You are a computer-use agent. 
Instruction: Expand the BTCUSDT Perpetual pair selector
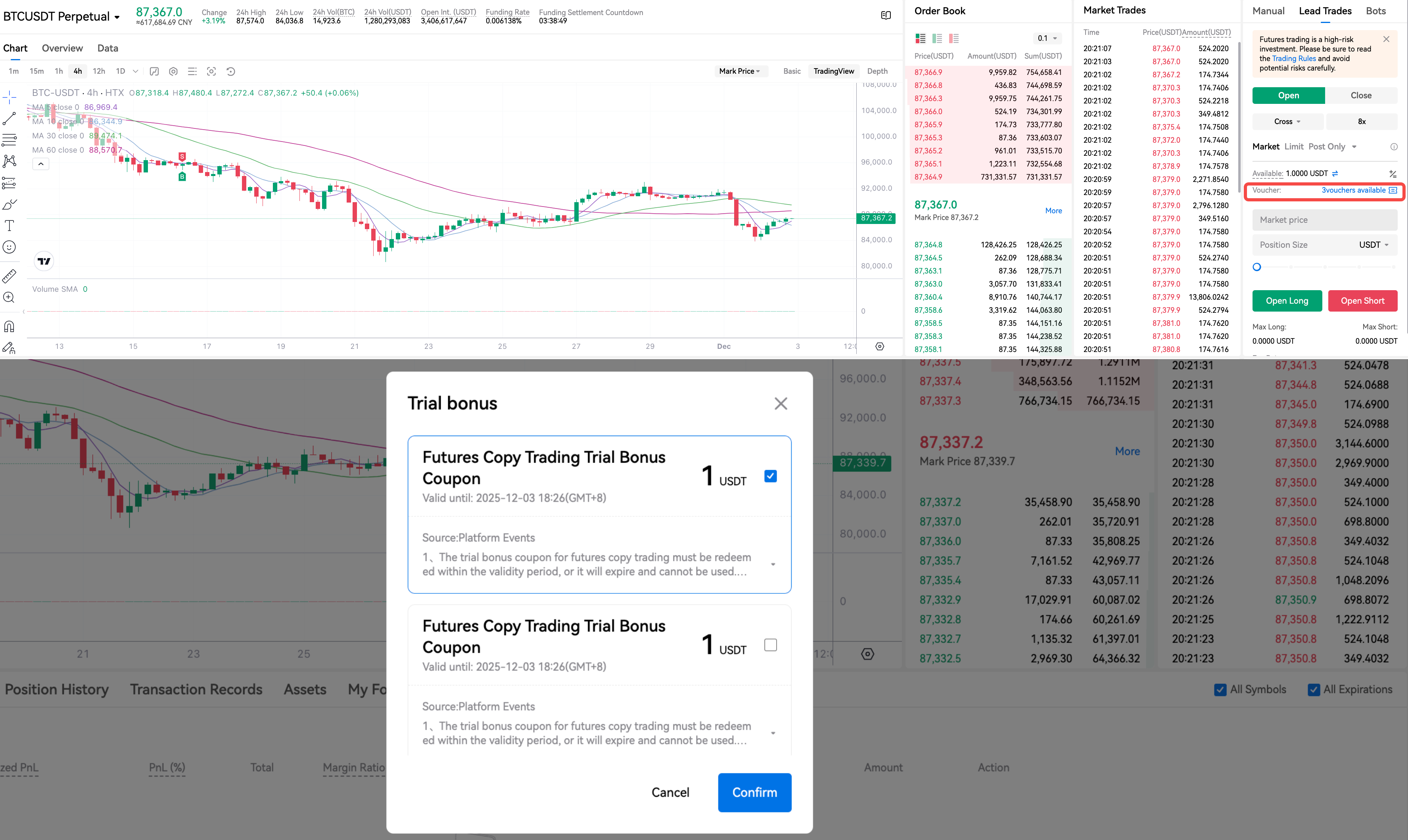(x=62, y=16)
